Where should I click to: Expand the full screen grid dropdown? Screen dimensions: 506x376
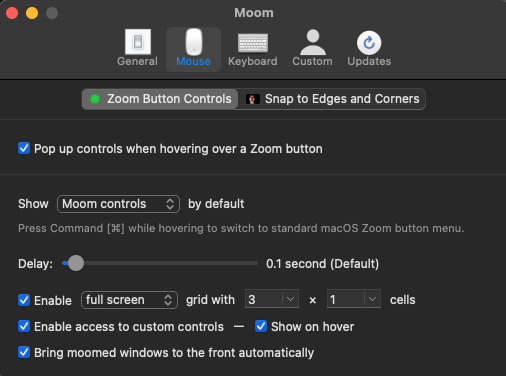point(129,300)
